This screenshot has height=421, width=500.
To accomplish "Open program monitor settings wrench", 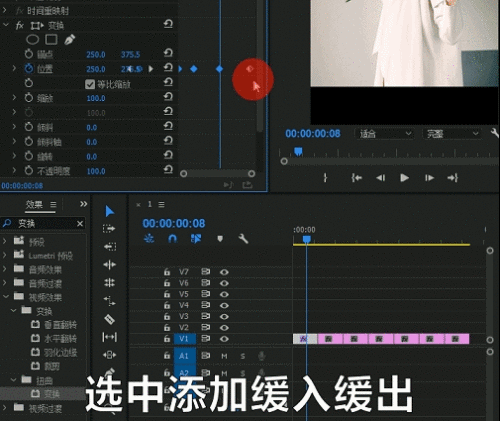I will [x=495, y=133].
